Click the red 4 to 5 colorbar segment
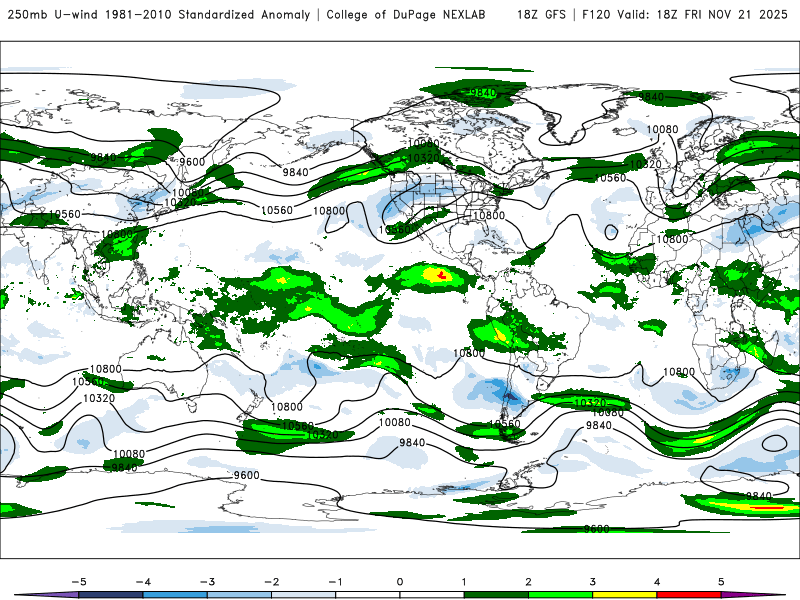Image resolution: width=800 pixels, height=600 pixels. point(689,595)
